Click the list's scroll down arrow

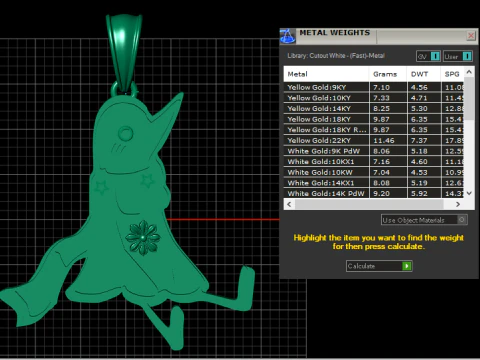tap(469, 193)
